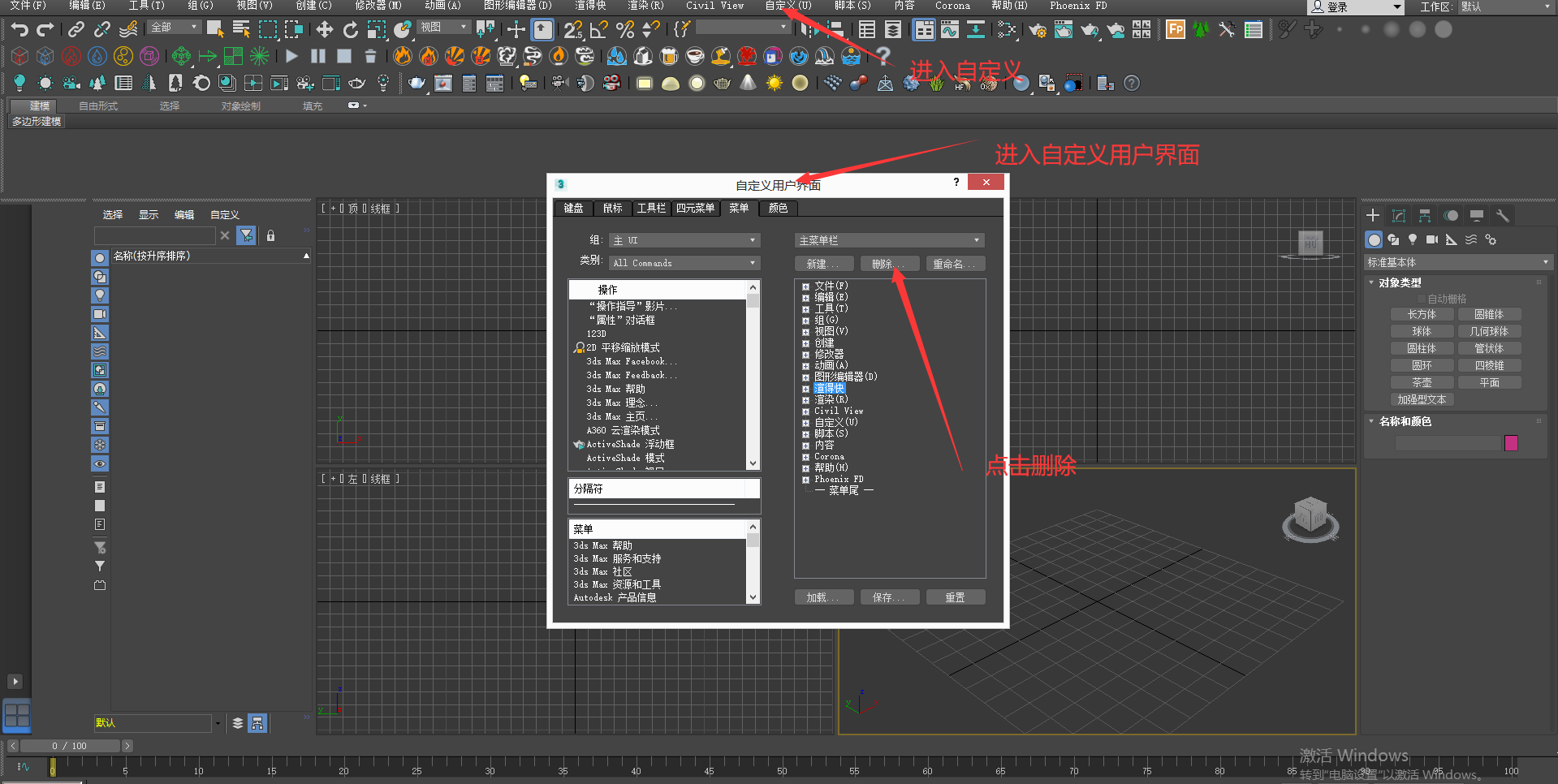Open the Utilities wrench tab in command panel
Image resolution: width=1558 pixels, height=784 pixels.
click(x=1502, y=215)
